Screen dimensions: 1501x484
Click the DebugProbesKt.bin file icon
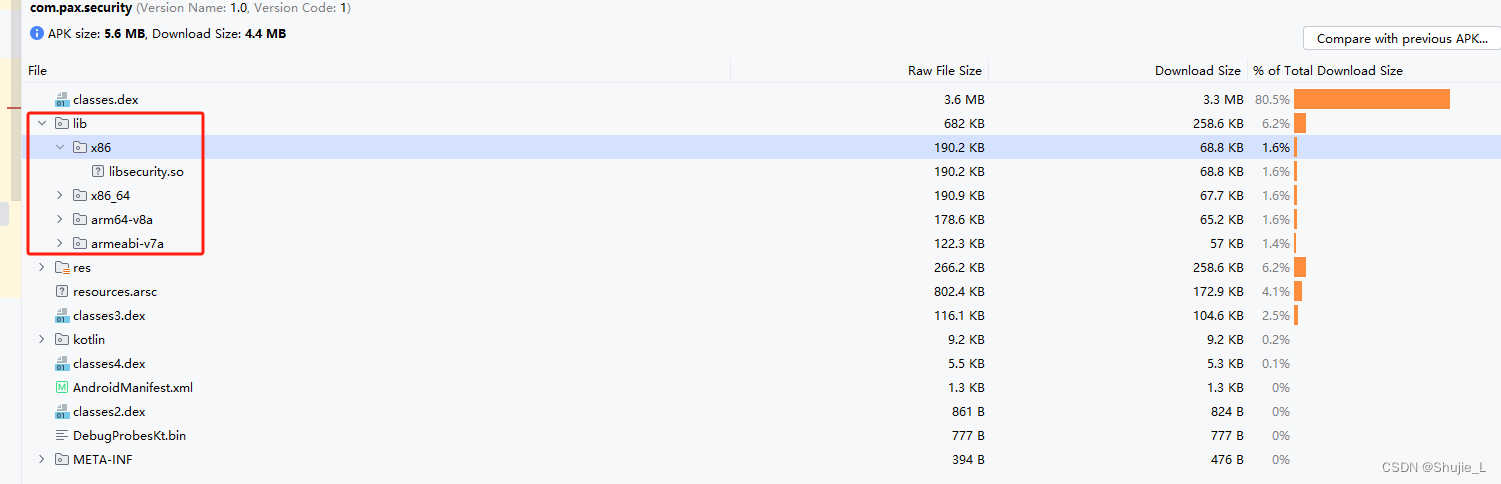point(62,436)
